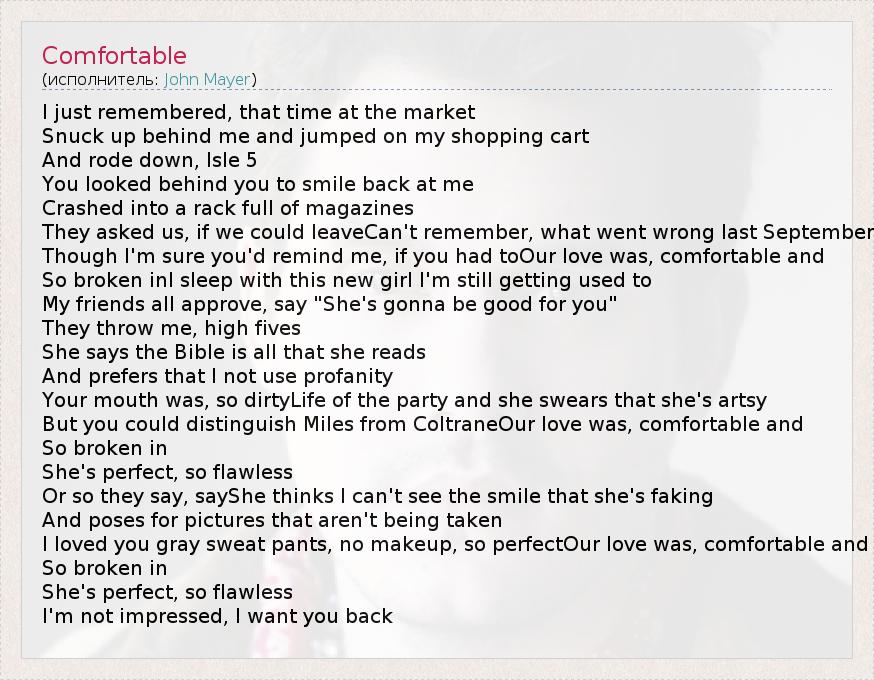Click the final line "I want you back"
Image resolution: width=874 pixels, height=680 pixels.
(217, 616)
